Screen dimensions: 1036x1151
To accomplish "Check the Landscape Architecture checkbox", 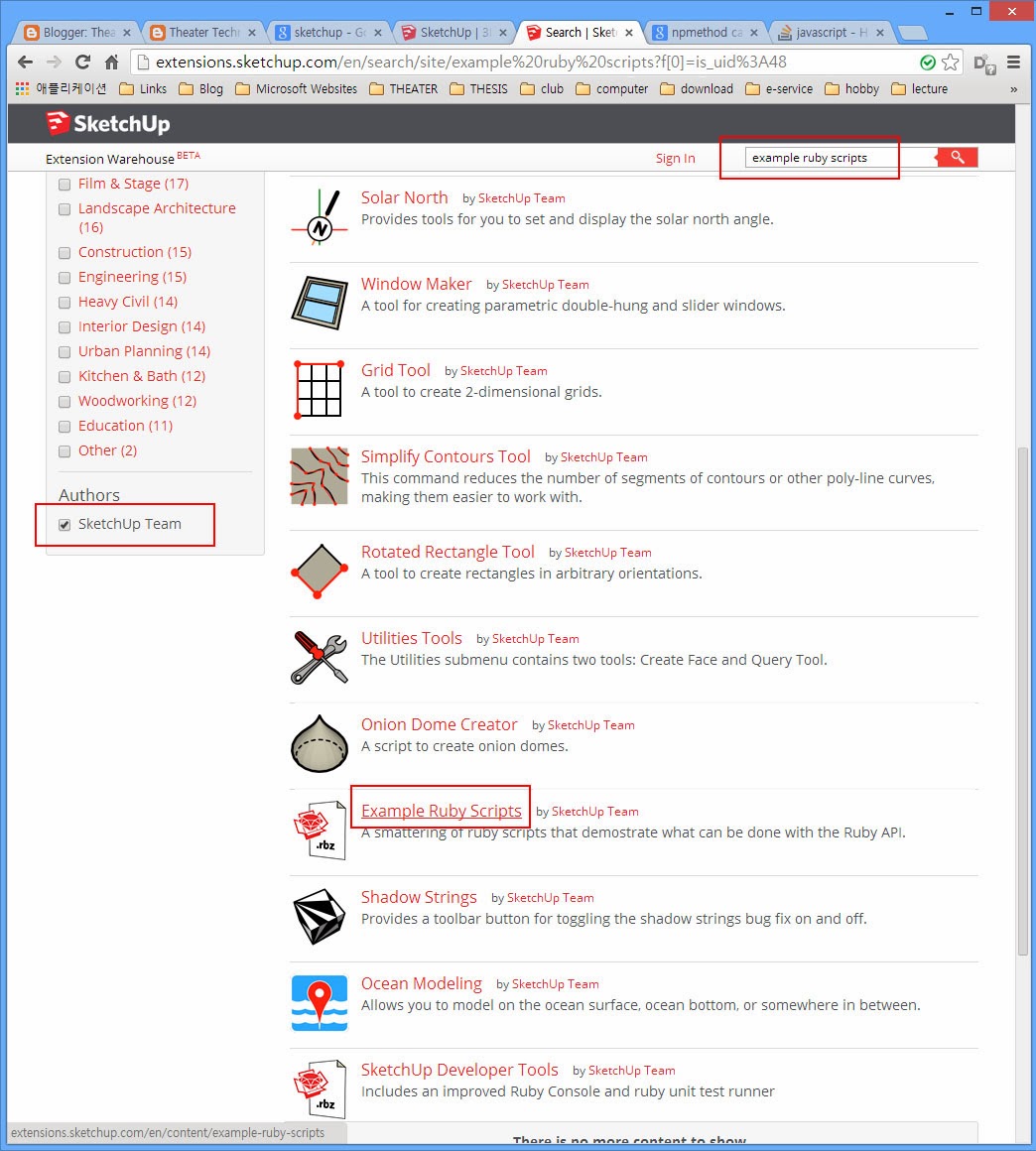I will point(65,209).
